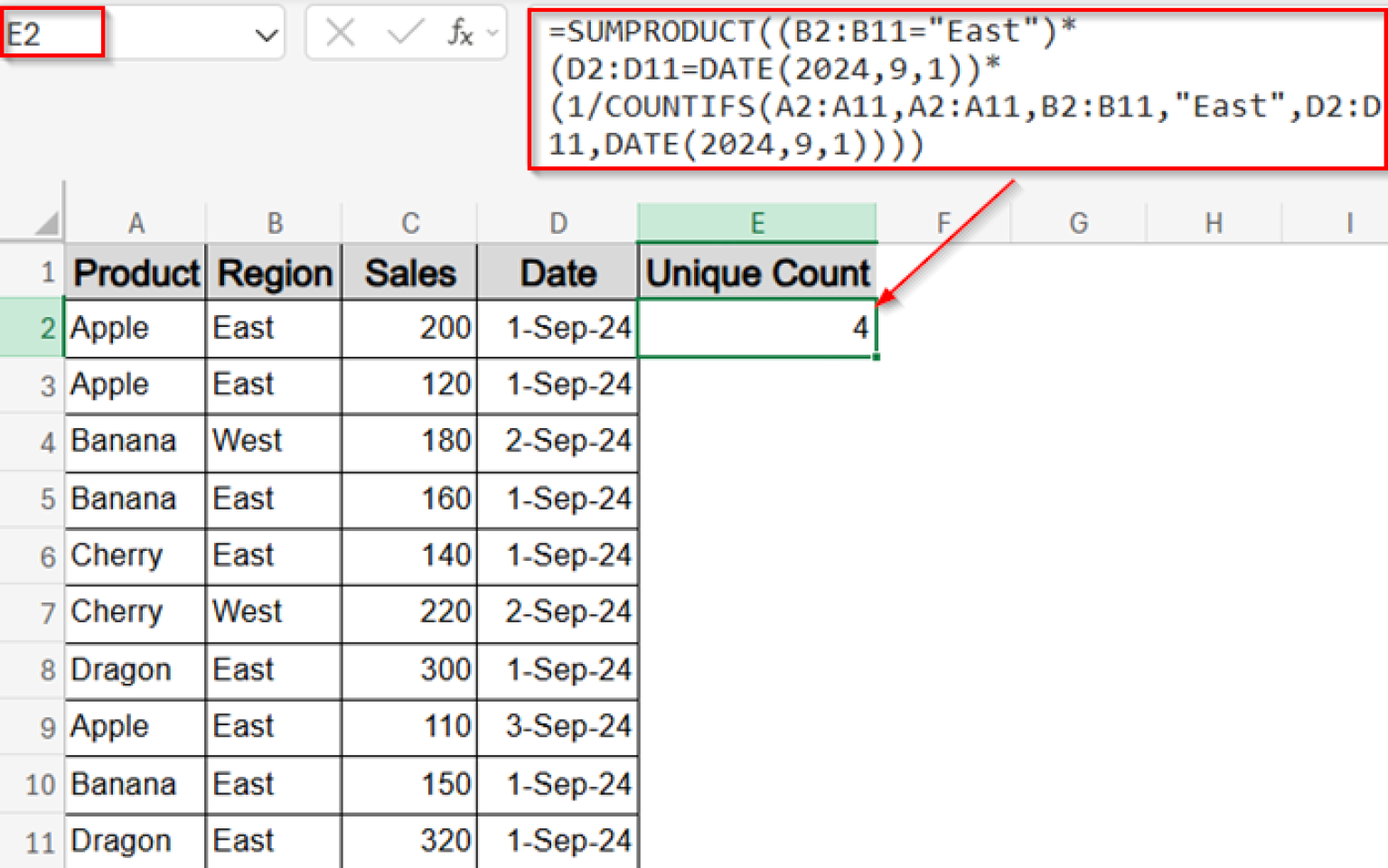
Task: Select column header A
Action: [x=136, y=222]
